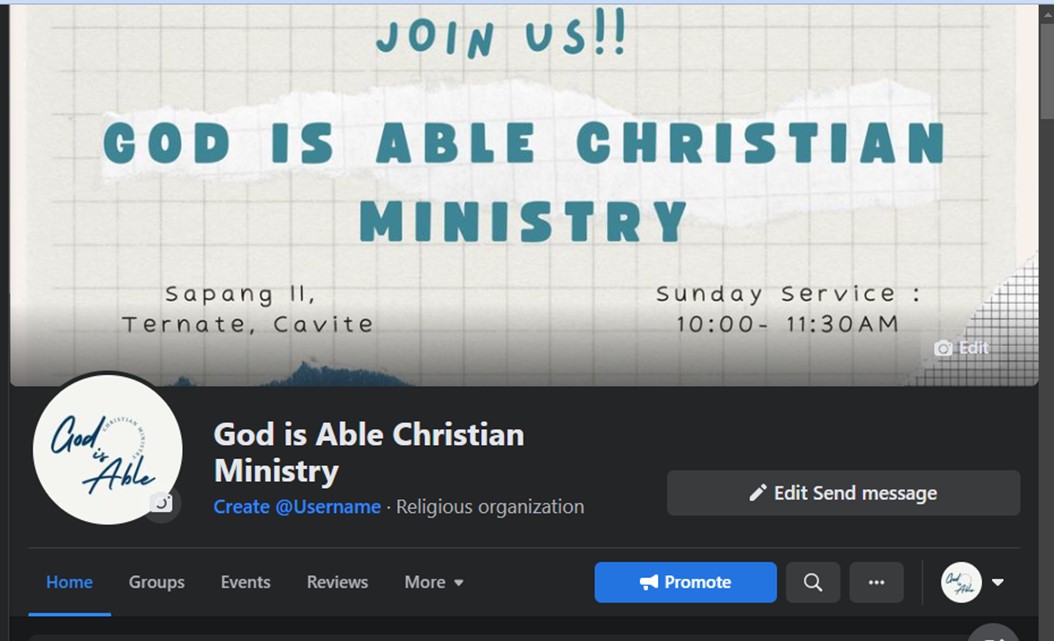Screen dimensions: 1054x641
Task: Open the page search magnifier icon
Action: (x=813, y=582)
